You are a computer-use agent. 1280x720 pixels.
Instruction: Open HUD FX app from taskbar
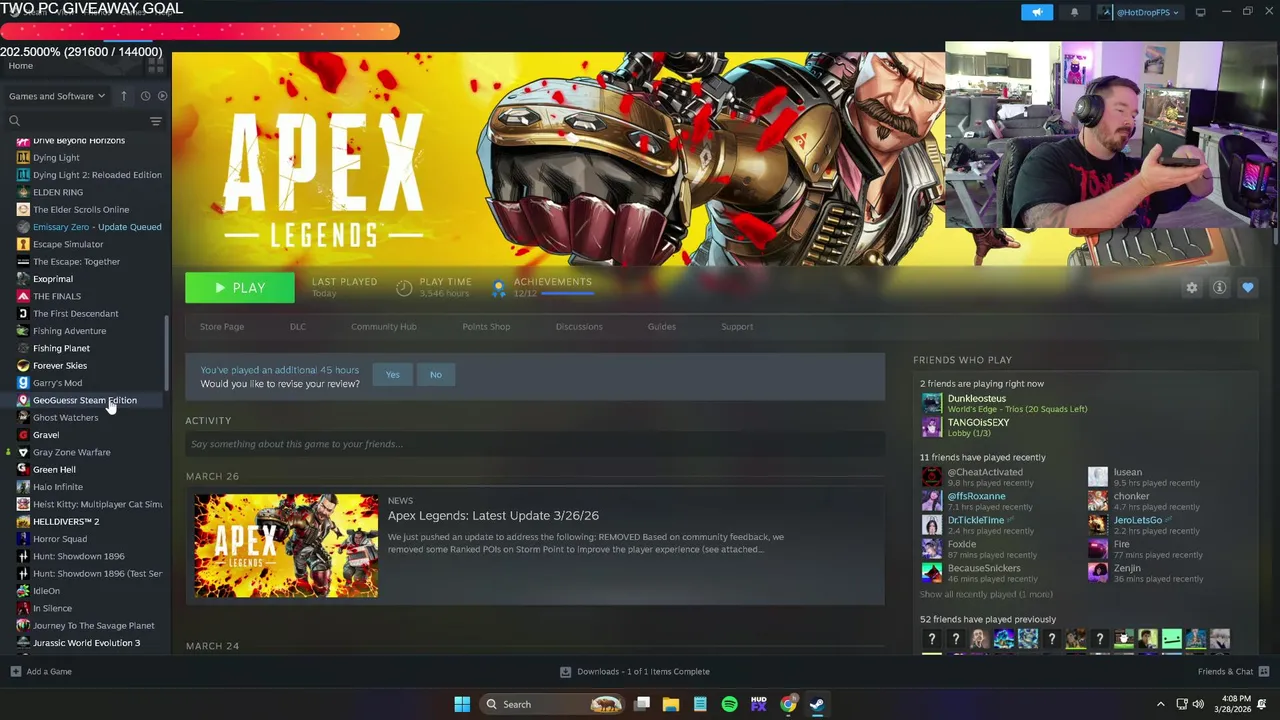[x=758, y=704]
